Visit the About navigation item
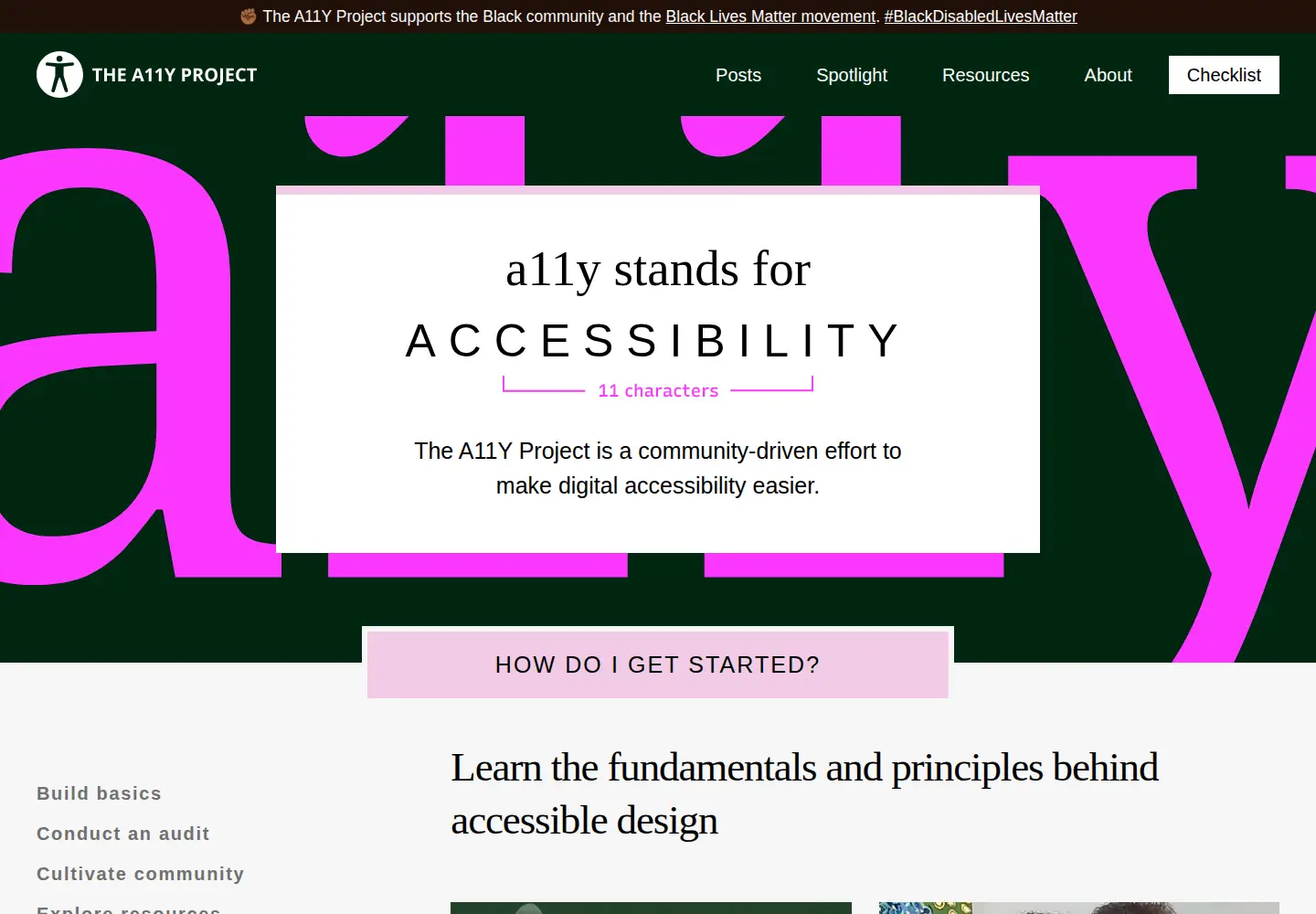The width and height of the screenshot is (1316, 914). coord(1108,75)
